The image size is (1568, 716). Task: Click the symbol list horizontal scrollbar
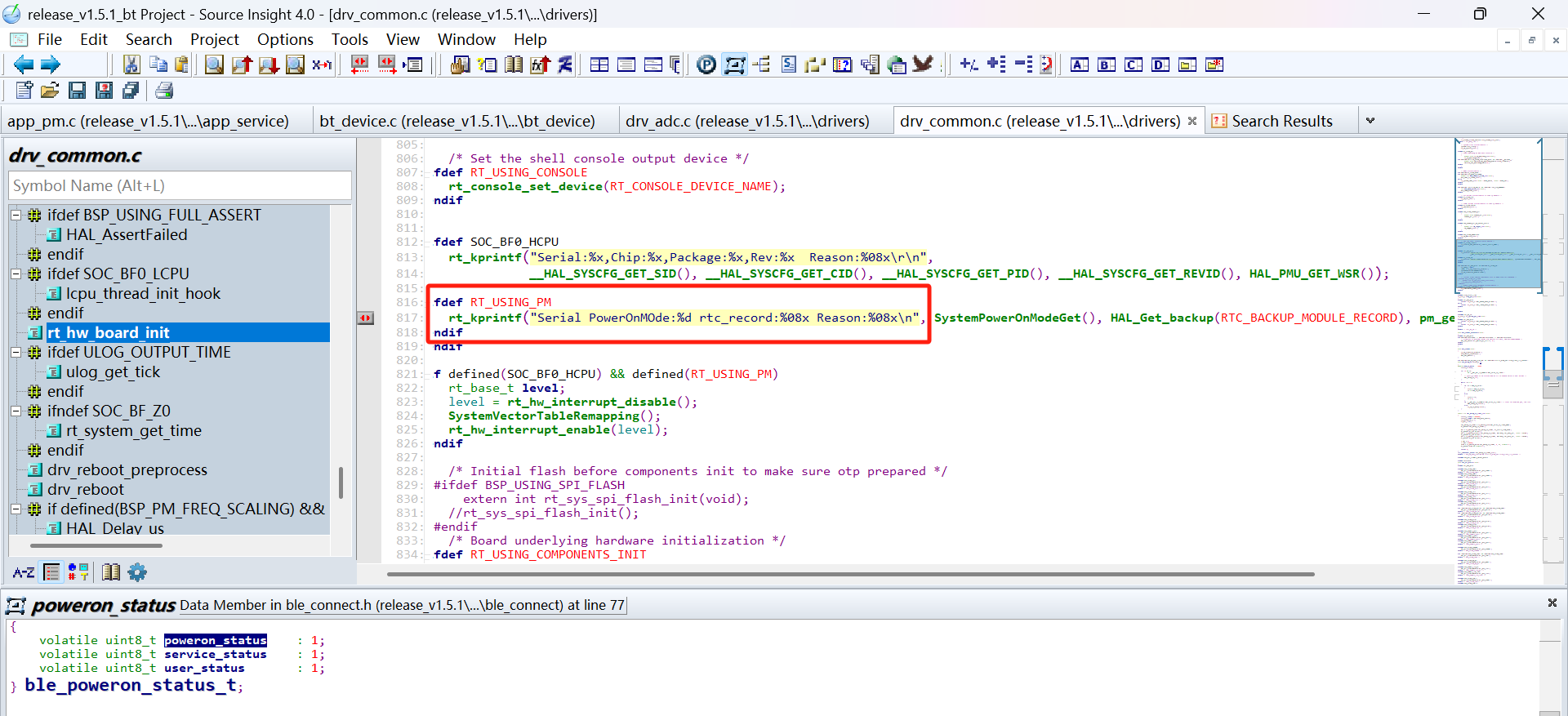[96, 545]
